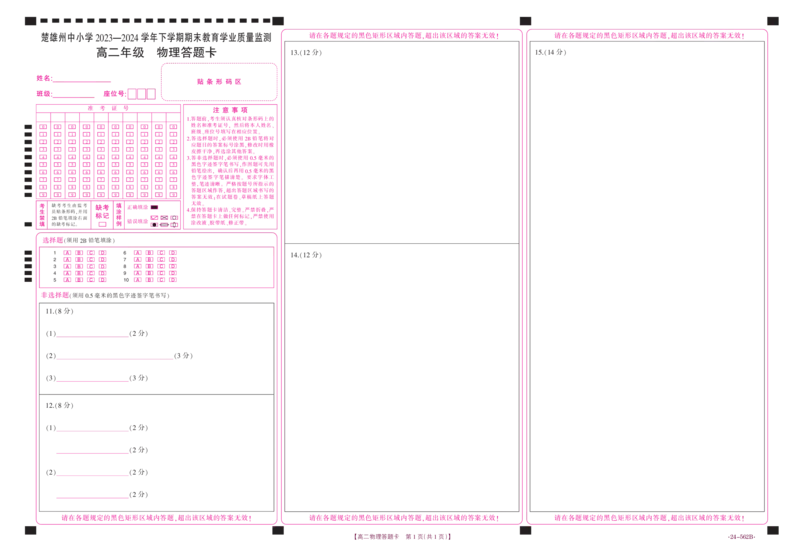Click the lower half of the middle panel
This screenshot has height=553, width=800.
402,380
